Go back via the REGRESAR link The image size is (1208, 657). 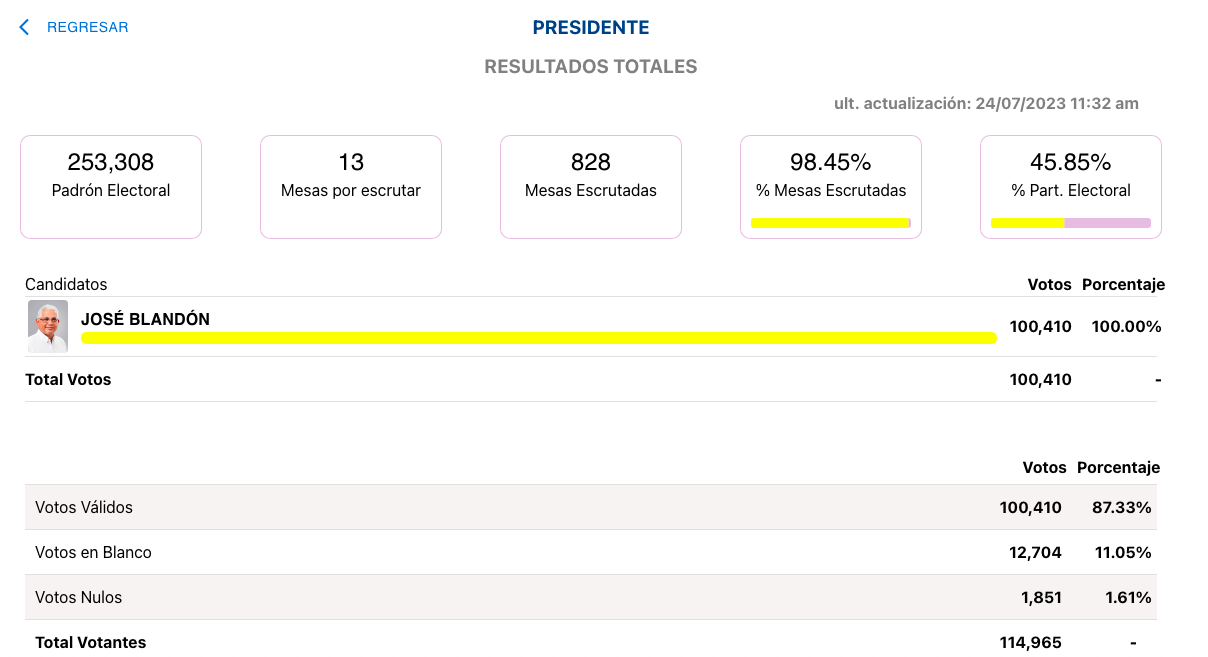[x=88, y=27]
